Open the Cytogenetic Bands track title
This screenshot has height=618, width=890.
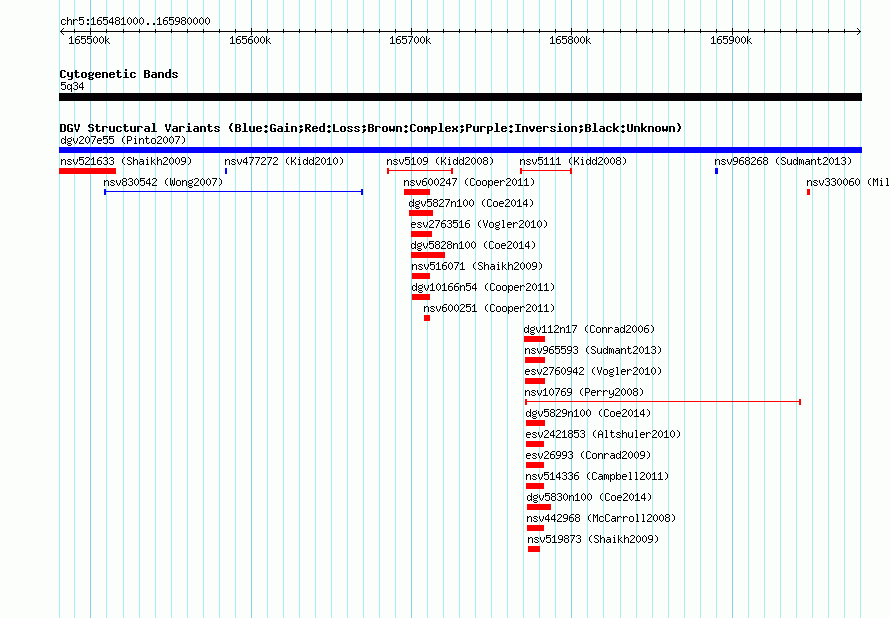point(119,74)
